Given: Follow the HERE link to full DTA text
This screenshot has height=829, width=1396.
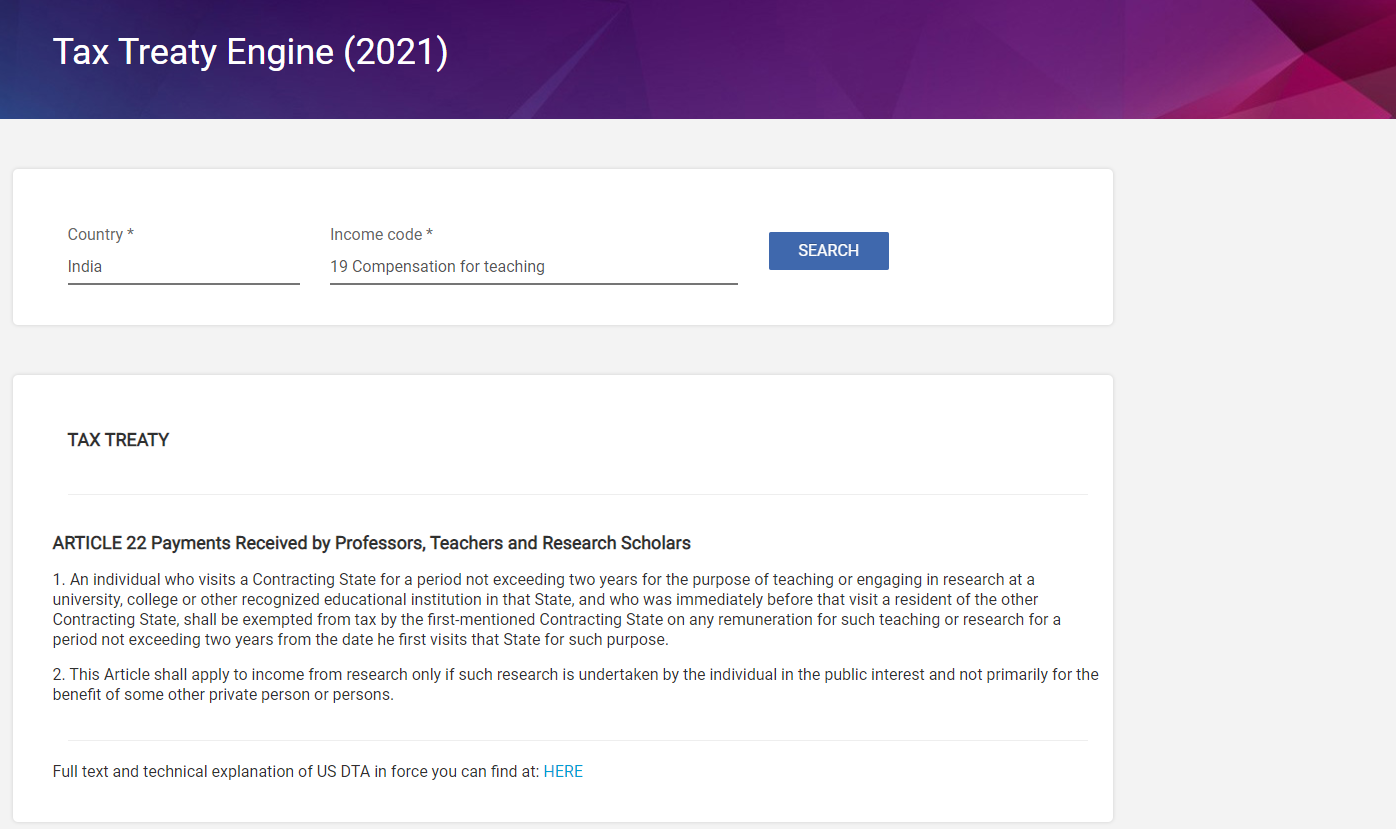Looking at the screenshot, I should (563, 772).
